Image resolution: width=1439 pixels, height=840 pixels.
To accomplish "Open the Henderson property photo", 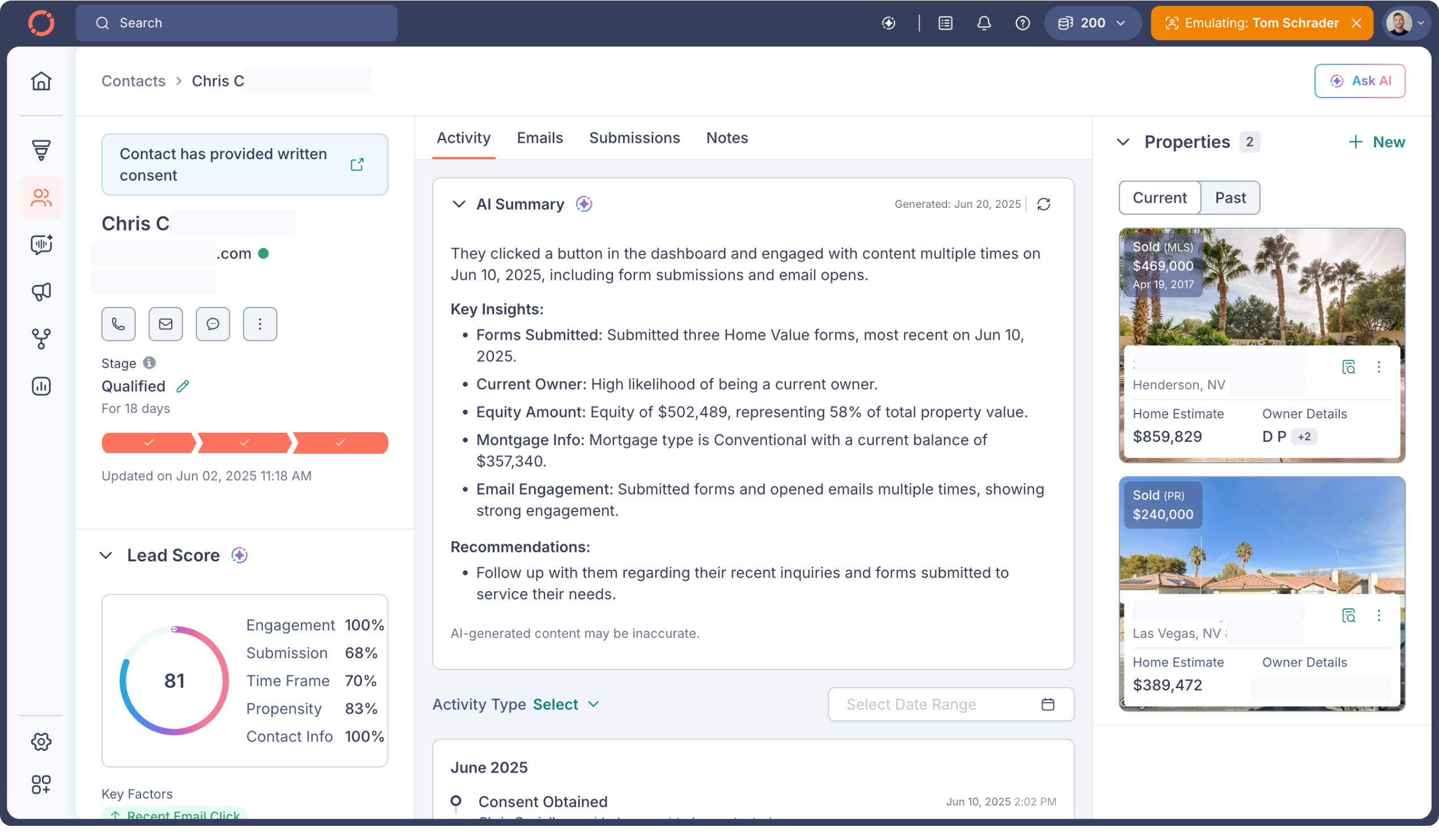I will 1262,287.
